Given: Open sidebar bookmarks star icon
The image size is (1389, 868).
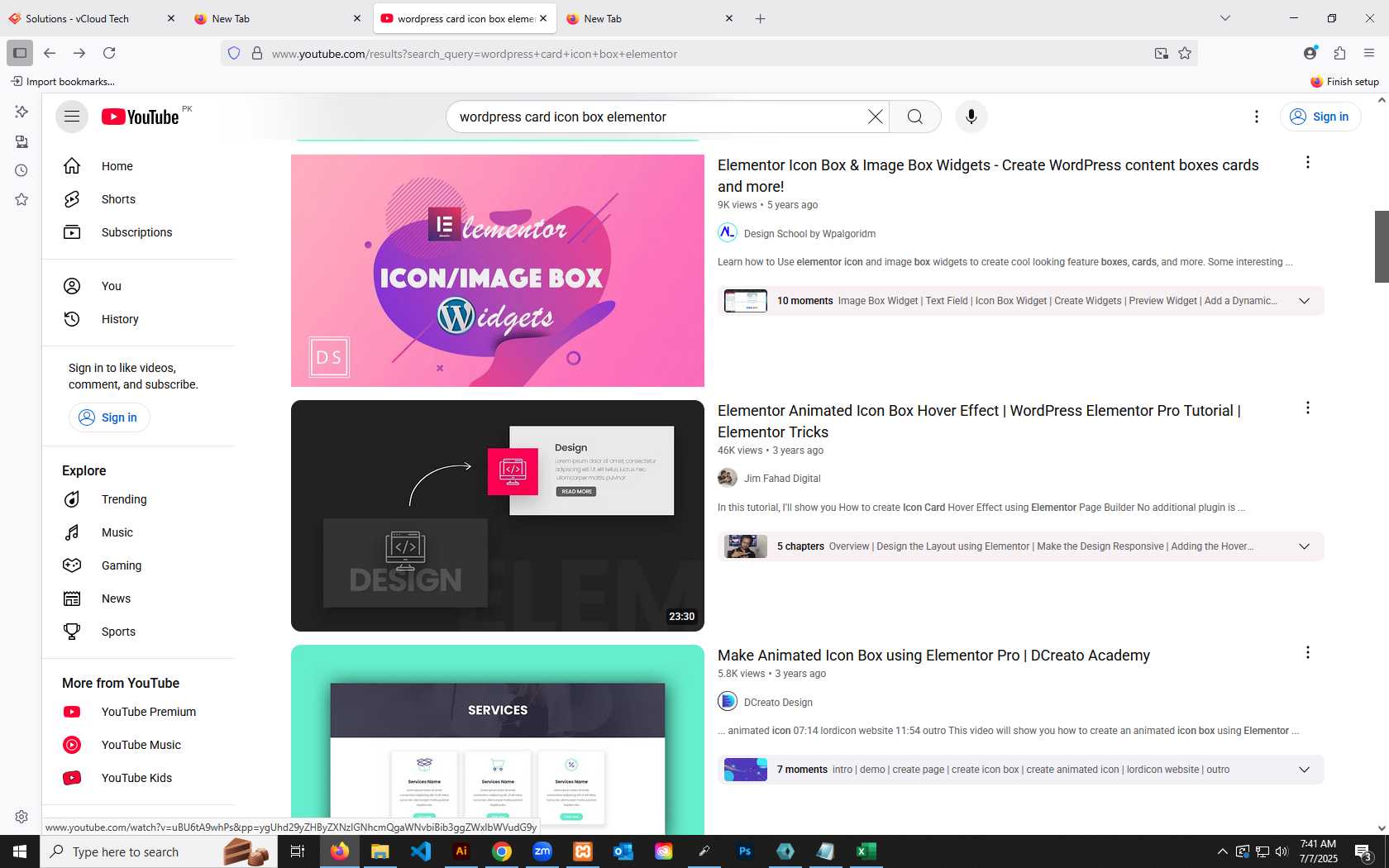Looking at the screenshot, I should [21, 199].
